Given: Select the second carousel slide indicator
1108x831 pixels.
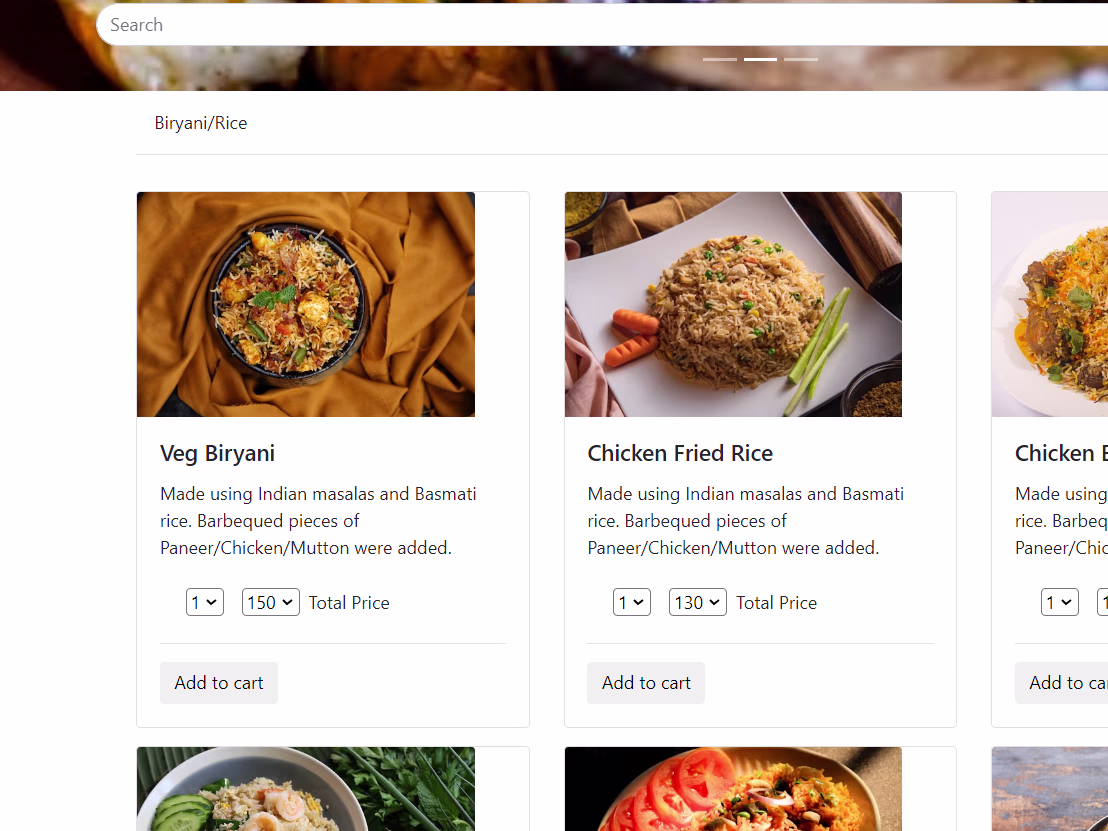Looking at the screenshot, I should [x=760, y=59].
